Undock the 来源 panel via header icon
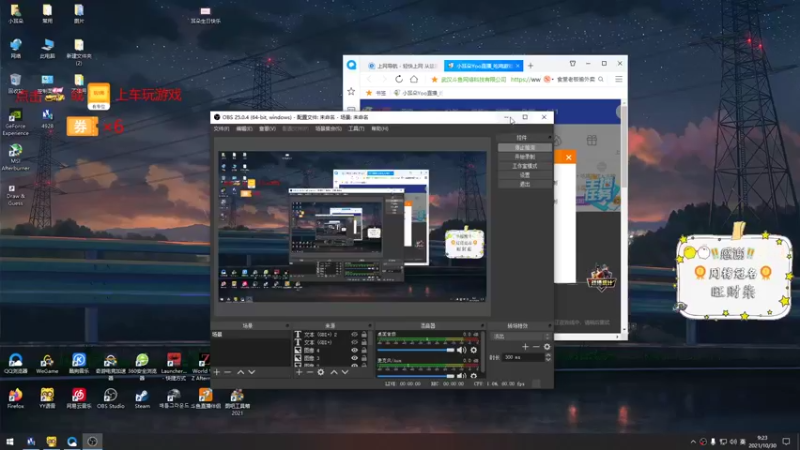 pyautogui.click(x=370, y=326)
